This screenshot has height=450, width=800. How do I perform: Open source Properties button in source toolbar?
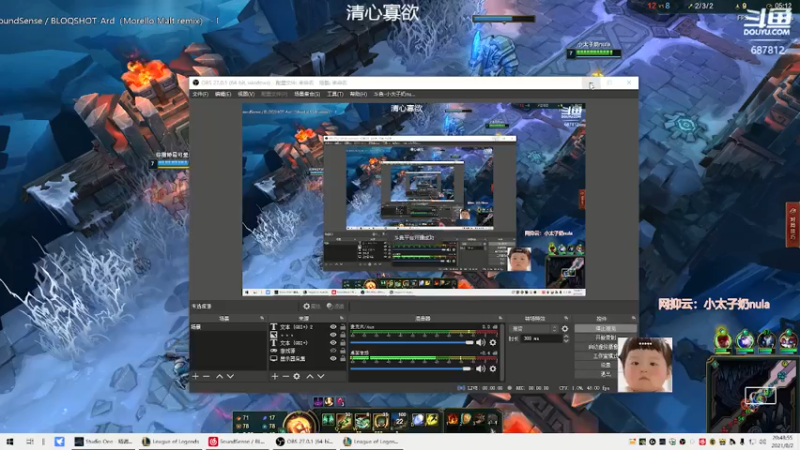click(x=312, y=306)
